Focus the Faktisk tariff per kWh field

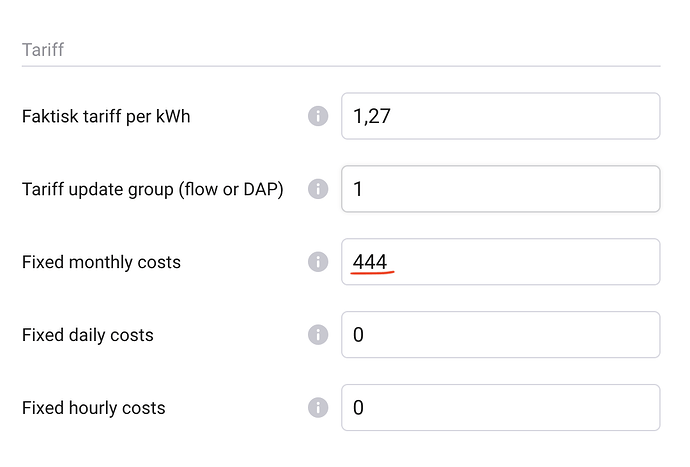[500, 116]
